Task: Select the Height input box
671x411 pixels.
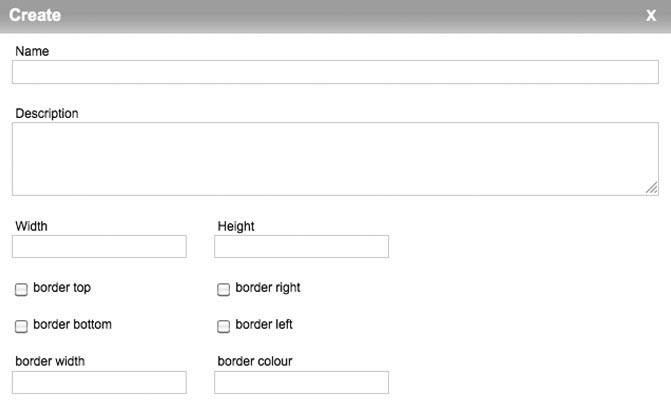Action: [x=301, y=246]
